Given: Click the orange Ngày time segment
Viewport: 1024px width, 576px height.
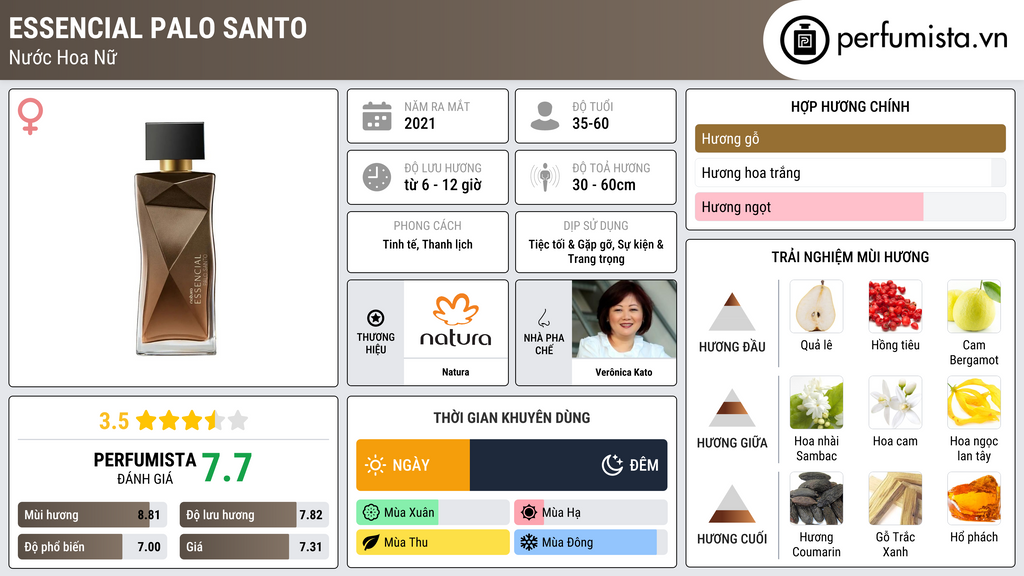Looking at the screenshot, I should (413, 465).
